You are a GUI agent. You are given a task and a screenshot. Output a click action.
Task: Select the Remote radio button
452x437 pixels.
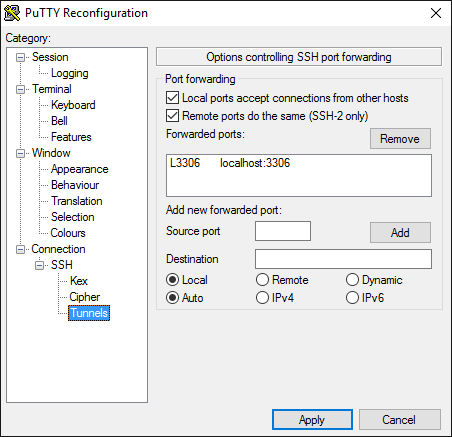(x=262, y=280)
